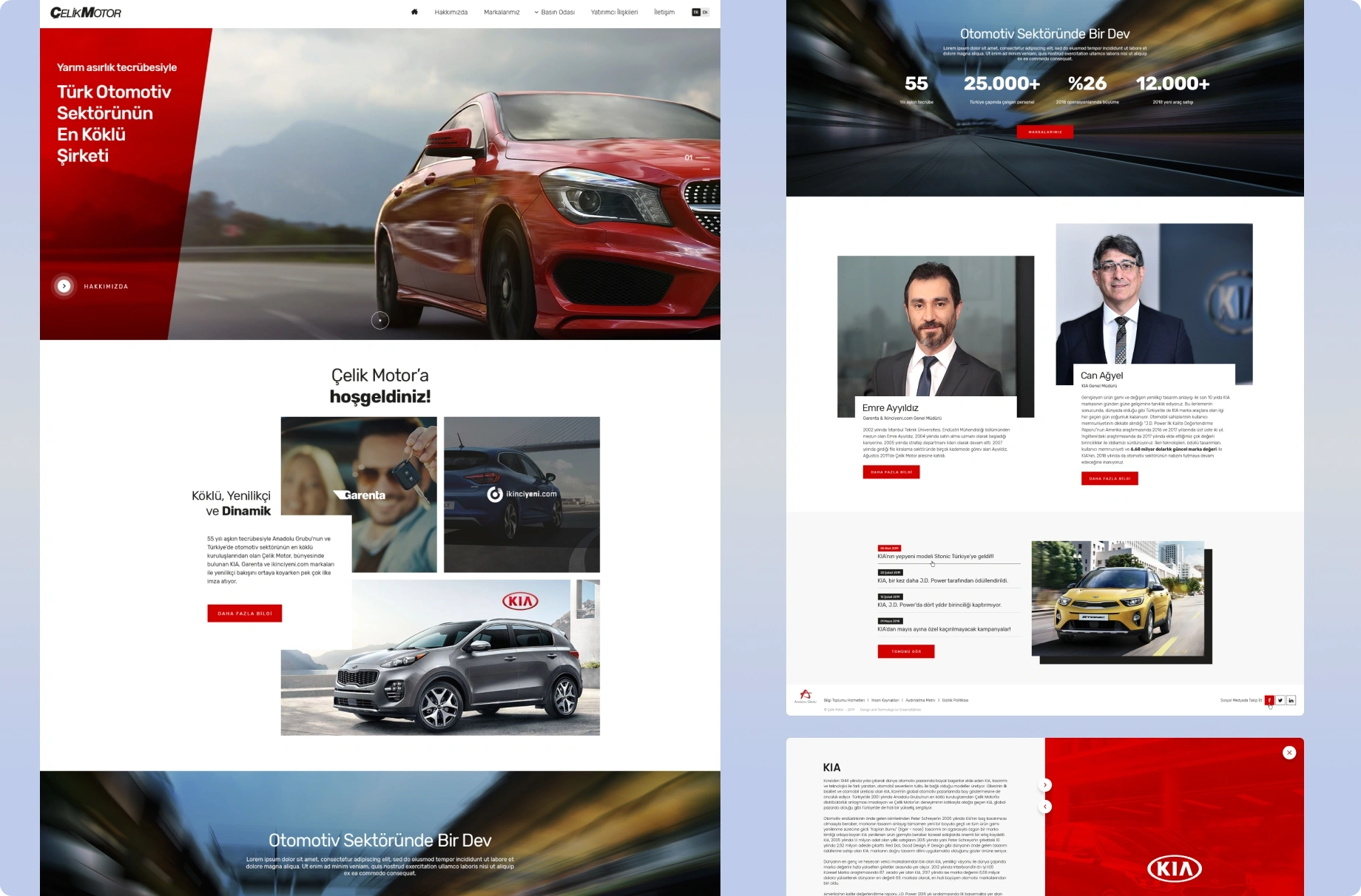Go to next brand with right chevron
1361x896 pixels.
click(x=1045, y=785)
